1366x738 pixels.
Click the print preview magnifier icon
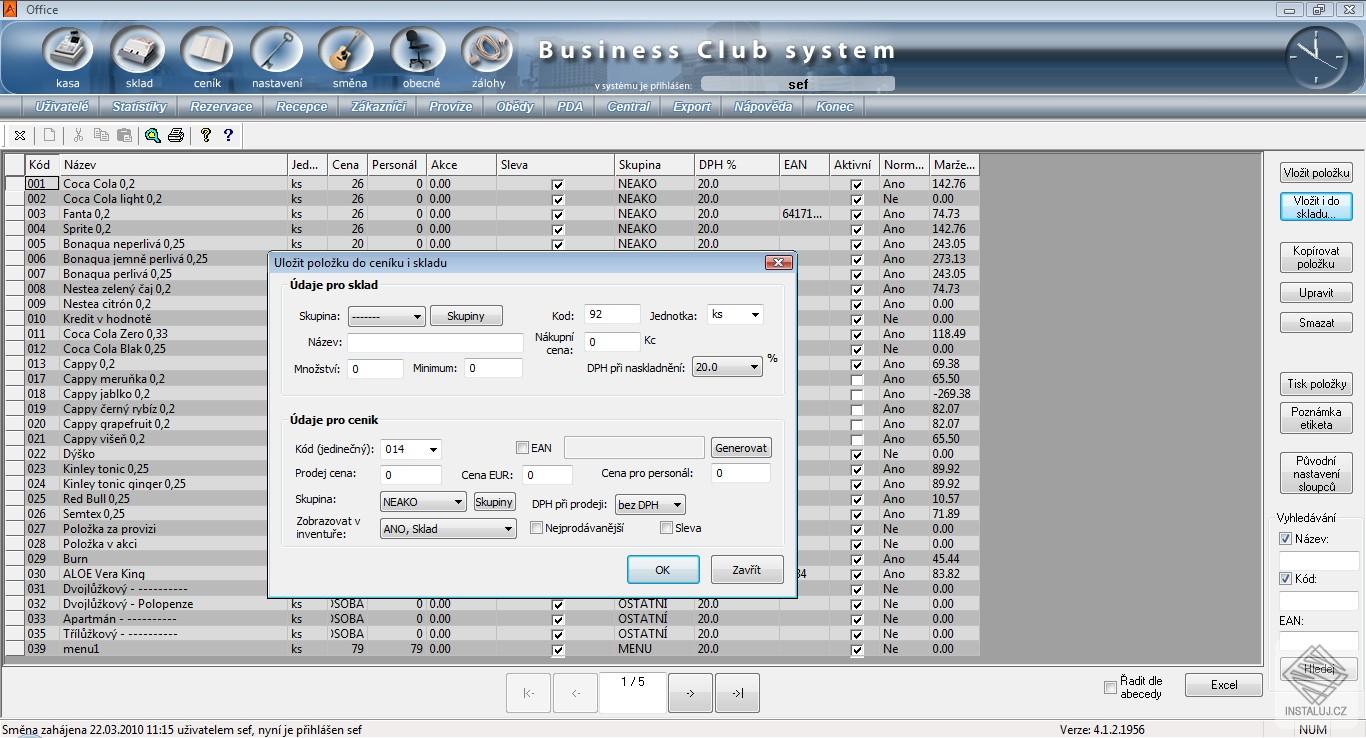coord(153,135)
